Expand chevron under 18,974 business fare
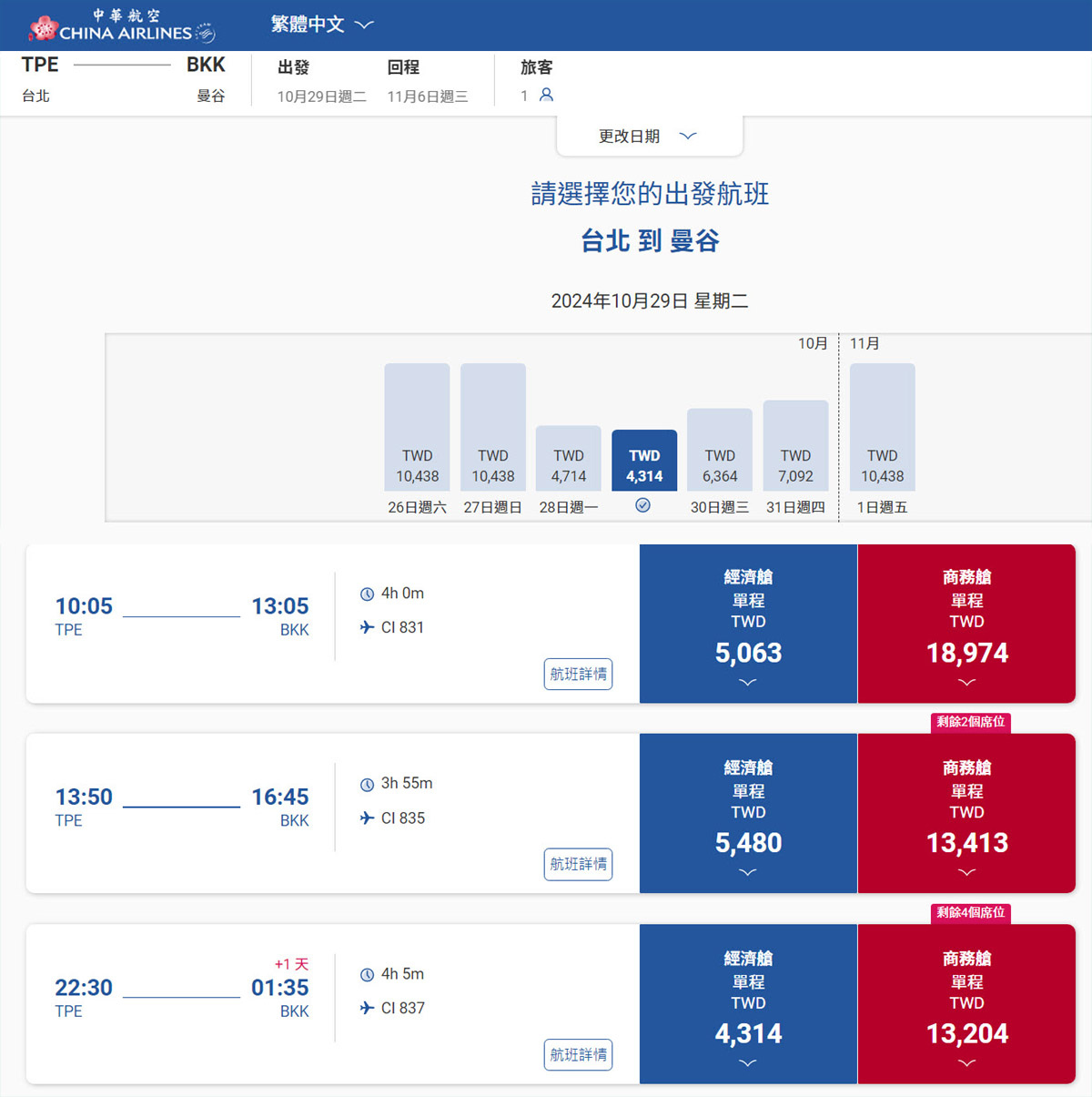 (966, 682)
